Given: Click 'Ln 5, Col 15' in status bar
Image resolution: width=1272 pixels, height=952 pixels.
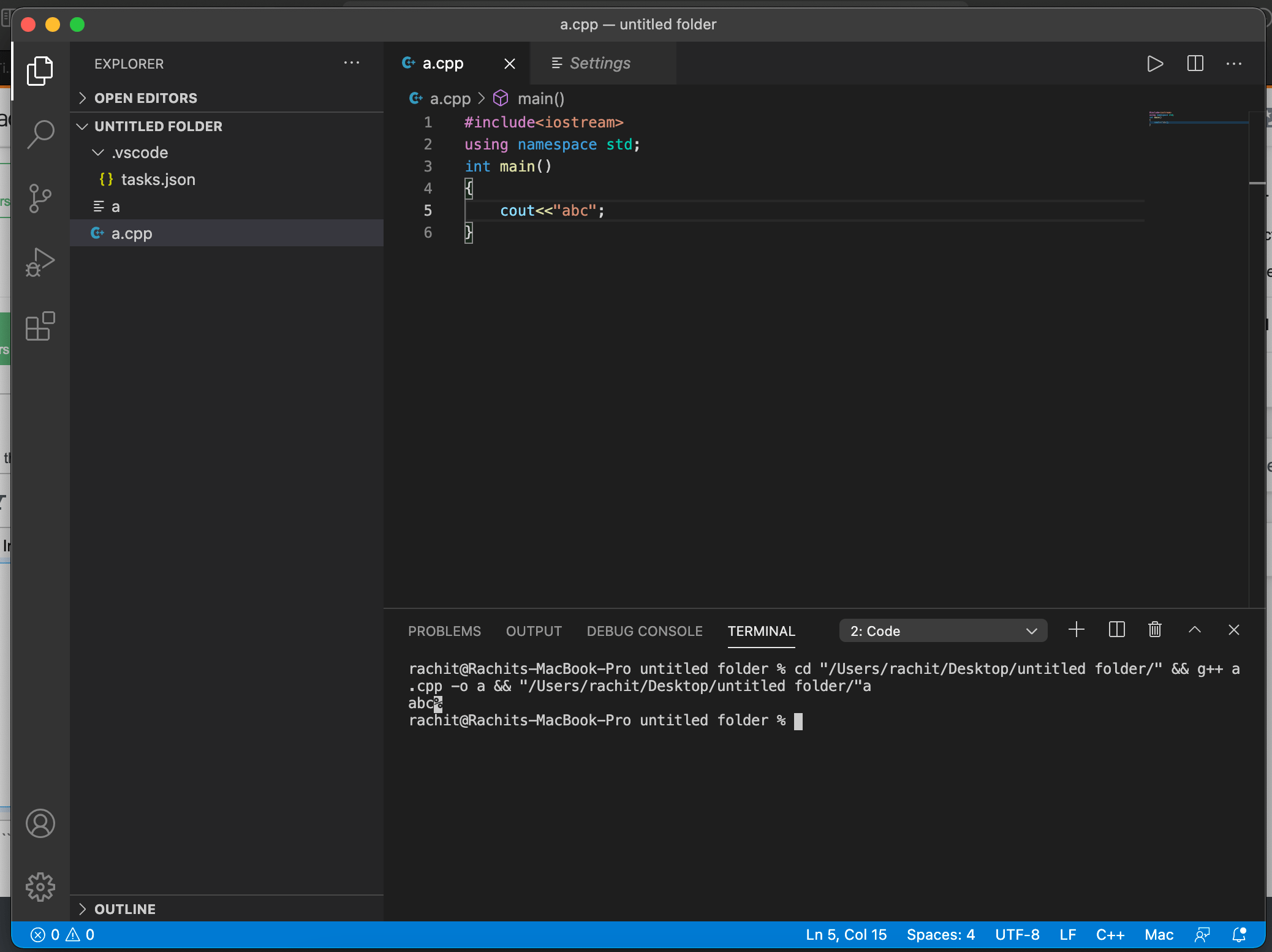Looking at the screenshot, I should [846, 934].
